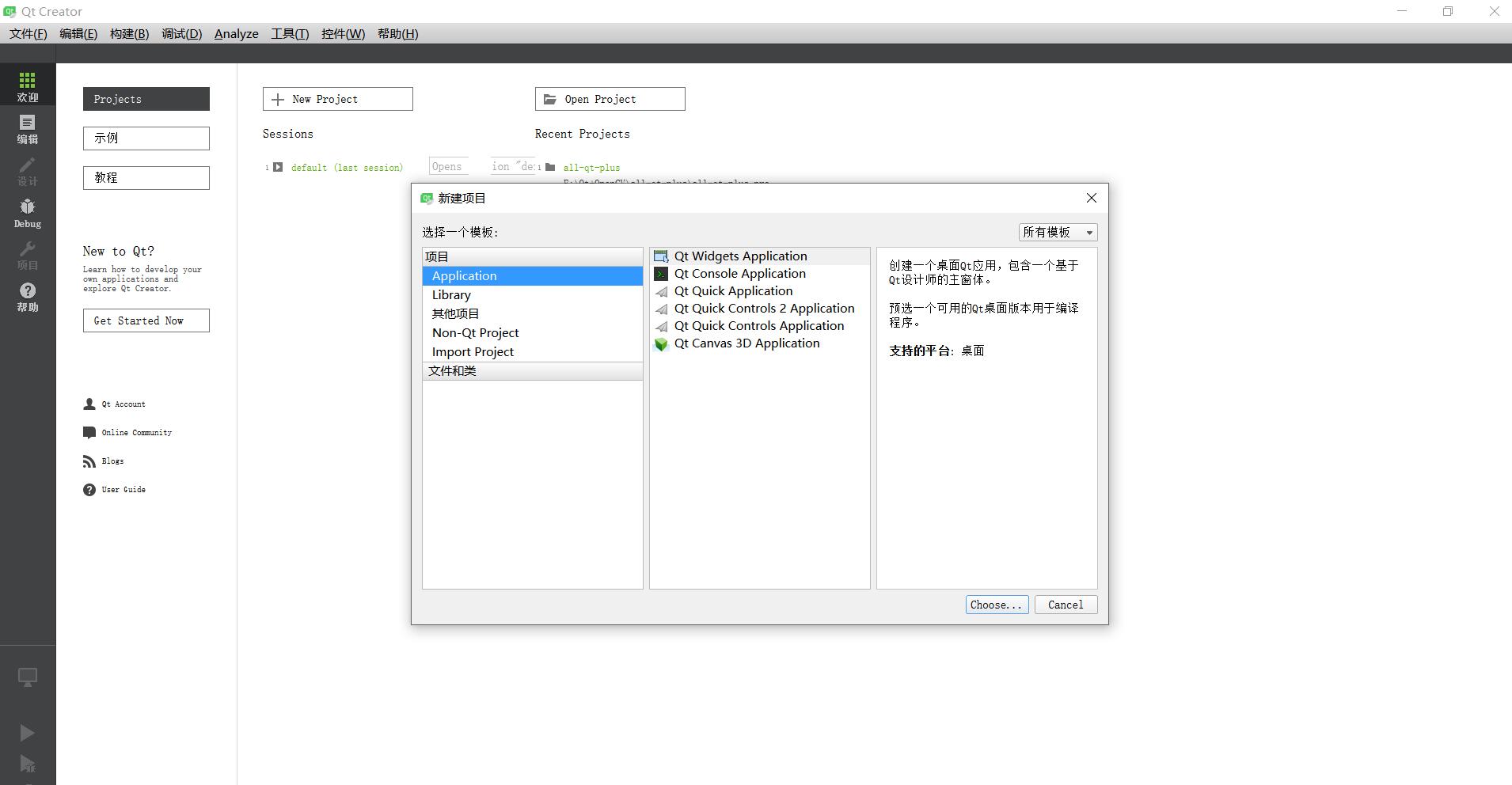Click the Run (green play) button
Image resolution: width=1512 pixels, height=785 pixels.
(x=27, y=732)
